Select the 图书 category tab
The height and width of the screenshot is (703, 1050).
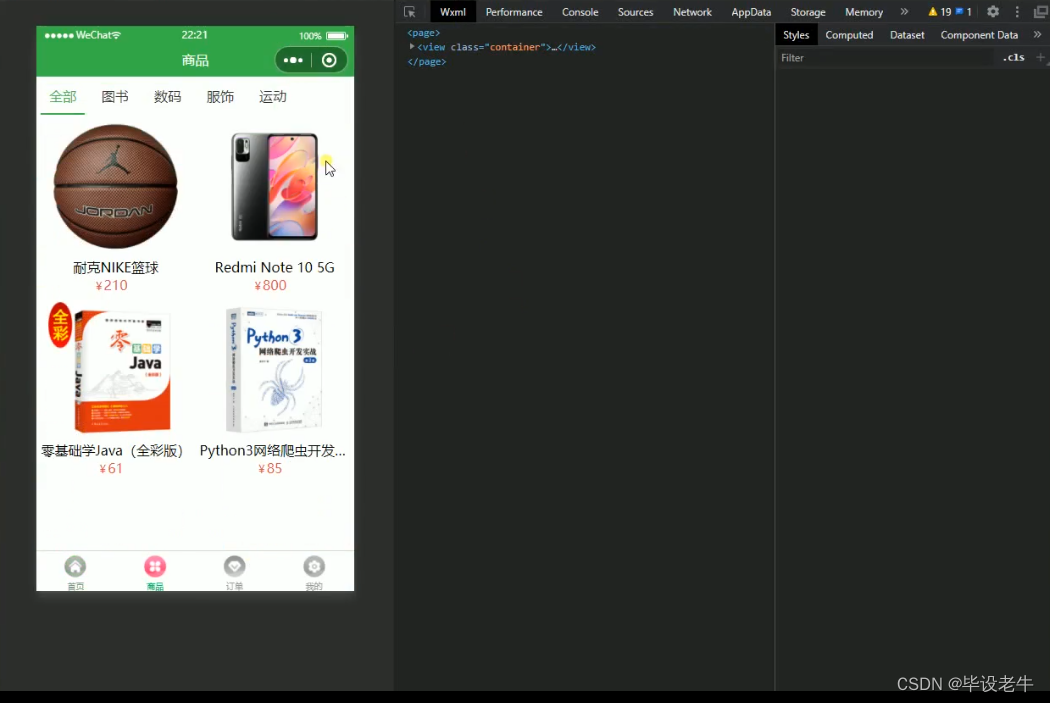115,97
